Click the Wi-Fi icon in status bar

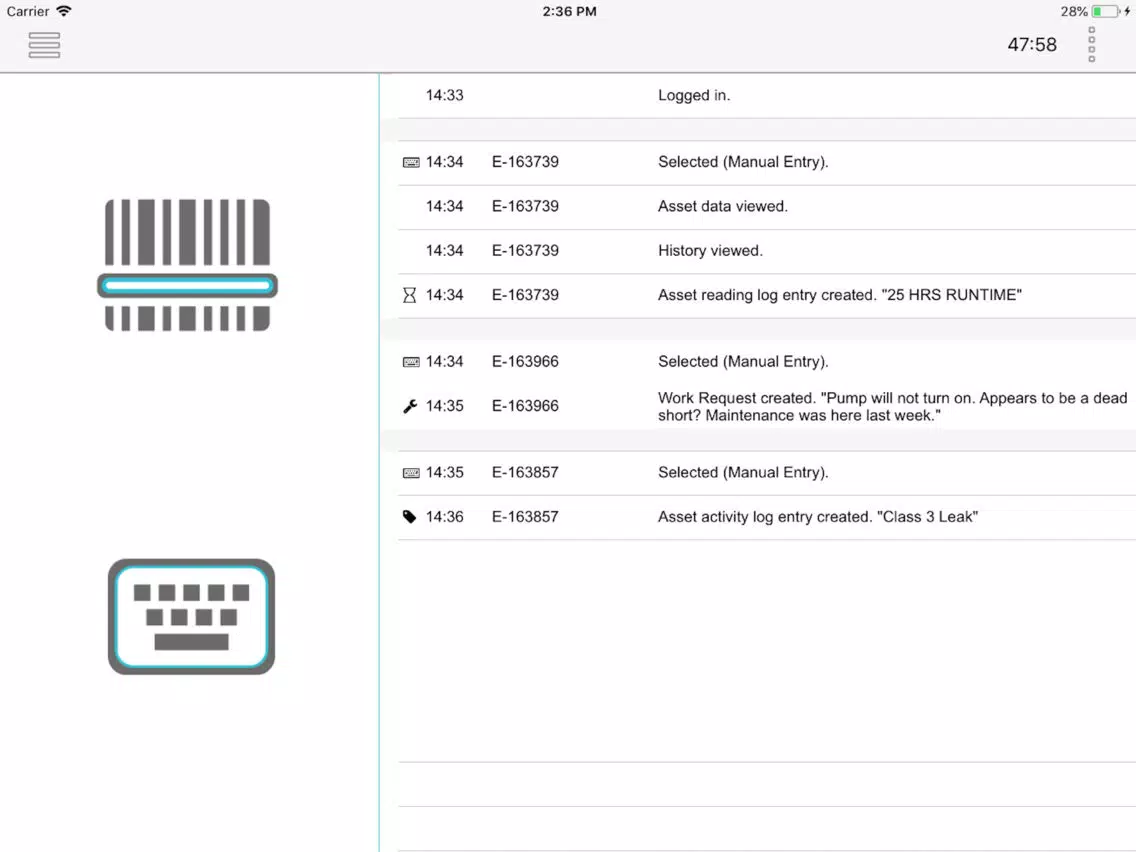(x=64, y=11)
